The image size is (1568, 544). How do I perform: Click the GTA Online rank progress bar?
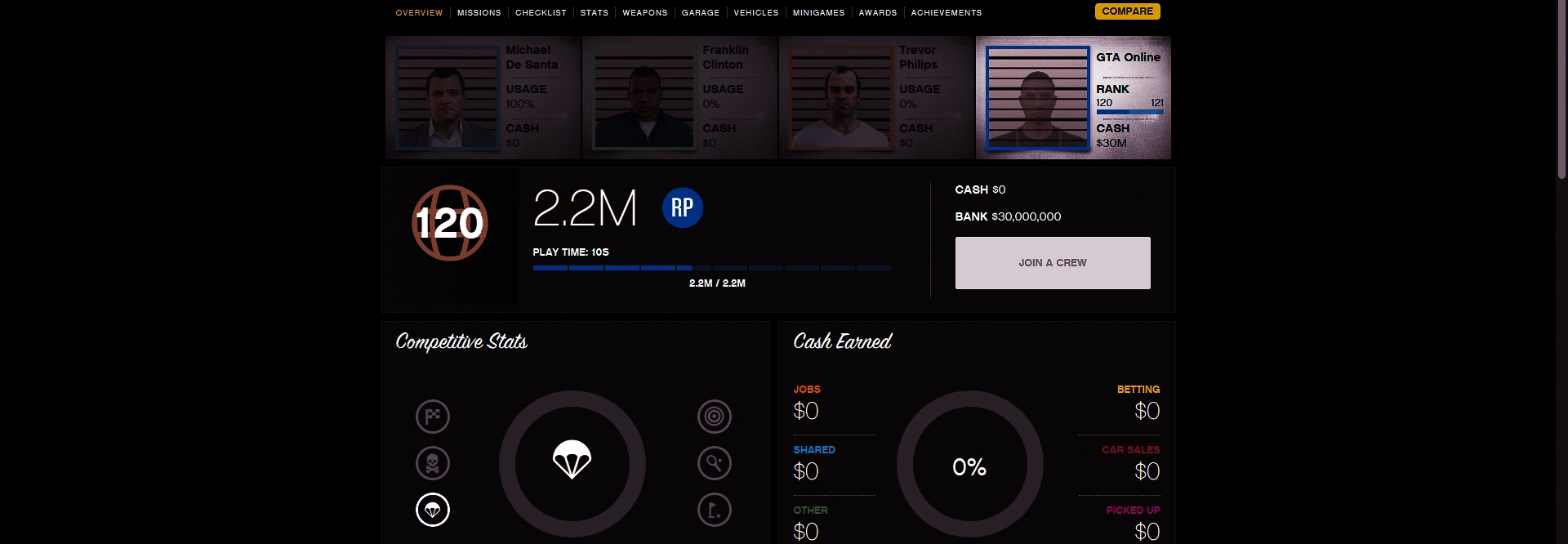tap(1129, 112)
